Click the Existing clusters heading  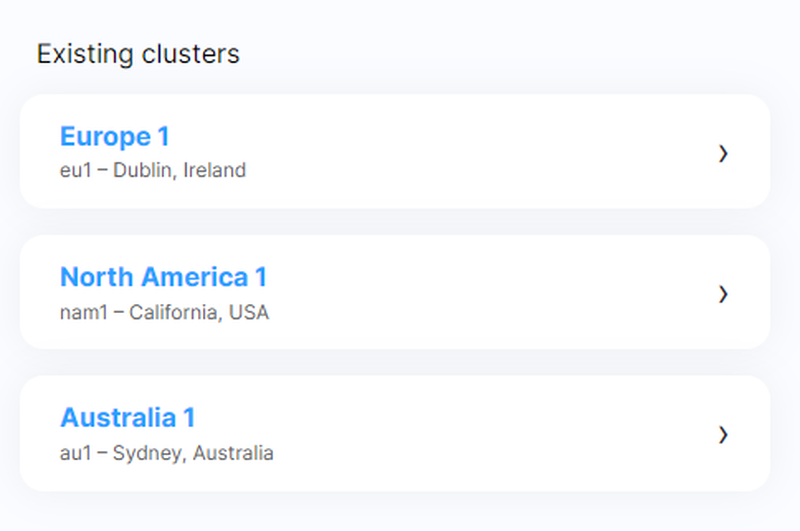[138, 54]
